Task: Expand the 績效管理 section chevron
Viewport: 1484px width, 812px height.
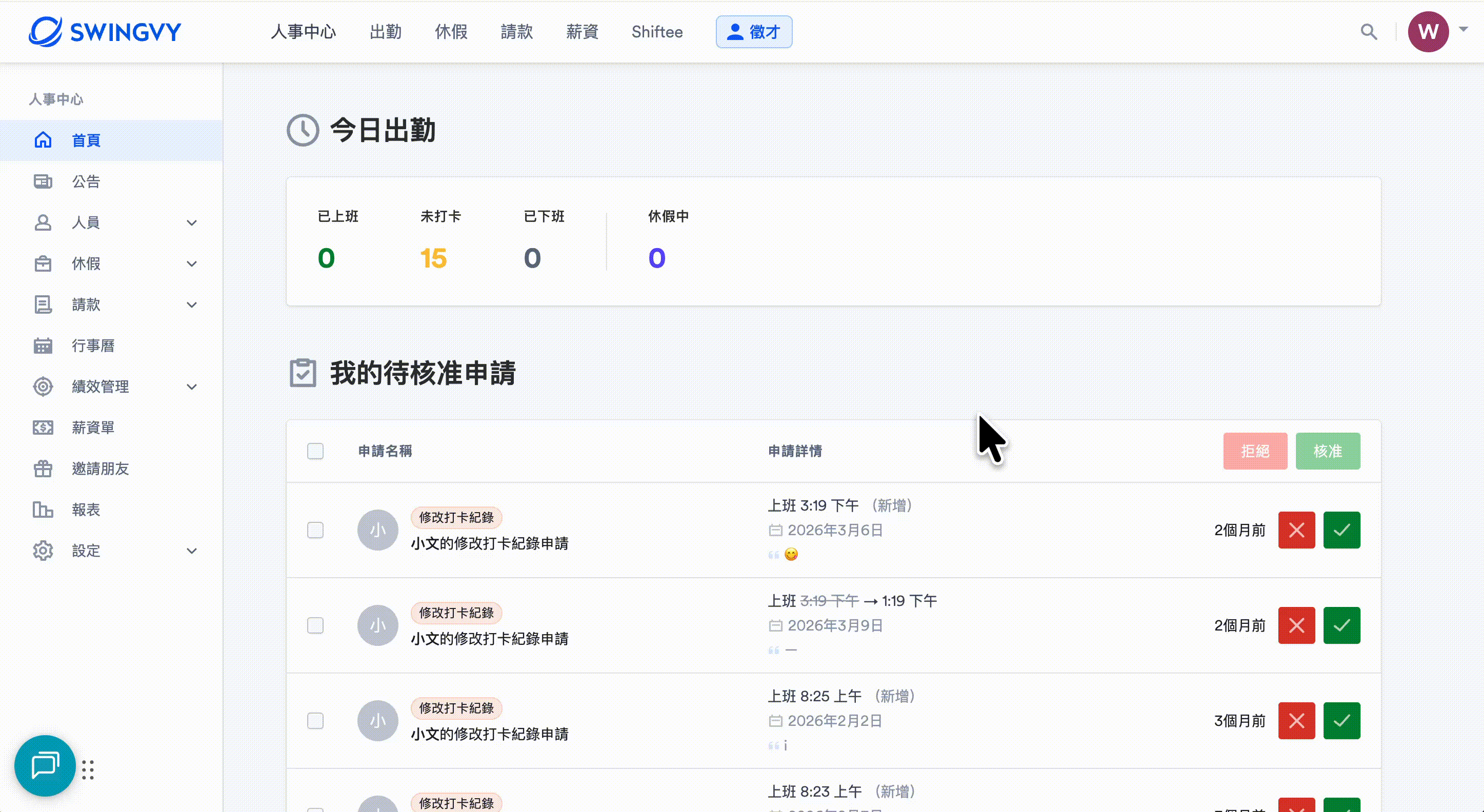Action: tap(192, 387)
